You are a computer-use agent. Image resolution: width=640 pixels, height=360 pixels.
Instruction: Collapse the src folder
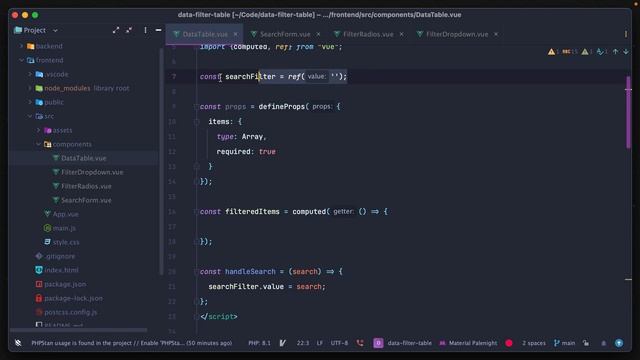point(30,116)
